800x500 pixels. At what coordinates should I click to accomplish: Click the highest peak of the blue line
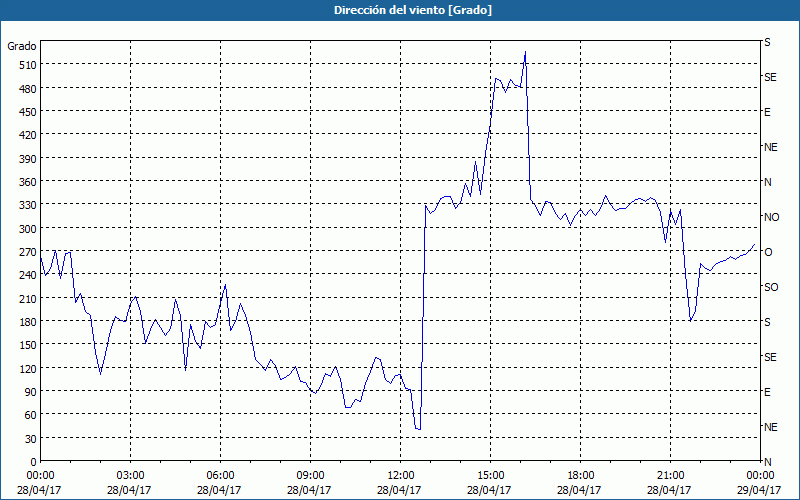pos(525,52)
